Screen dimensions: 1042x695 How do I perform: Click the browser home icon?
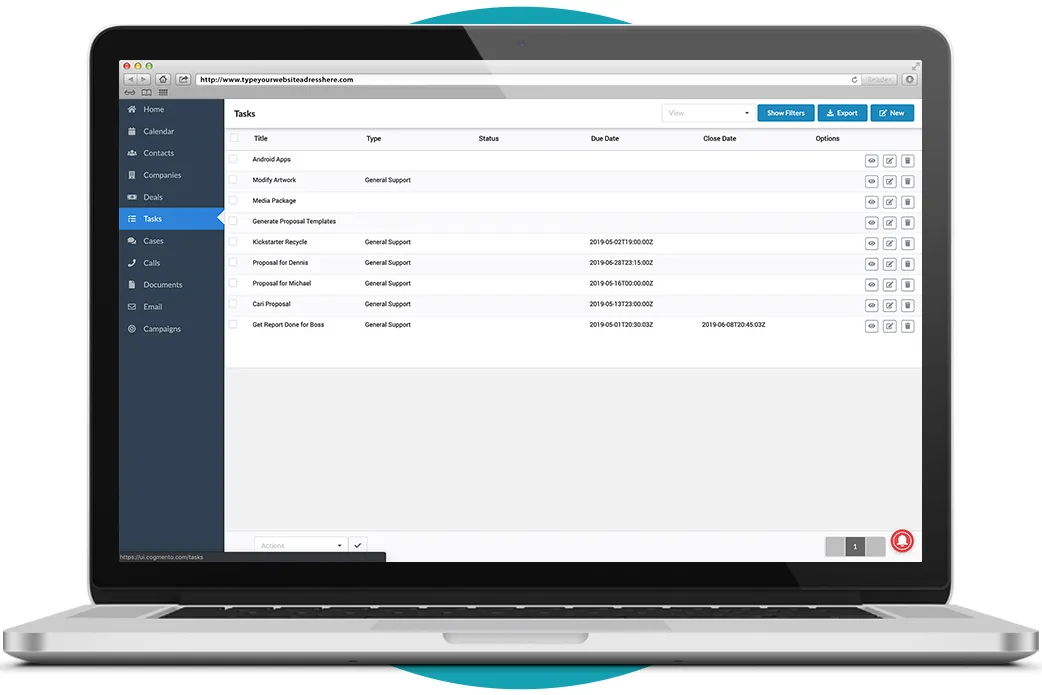point(163,79)
